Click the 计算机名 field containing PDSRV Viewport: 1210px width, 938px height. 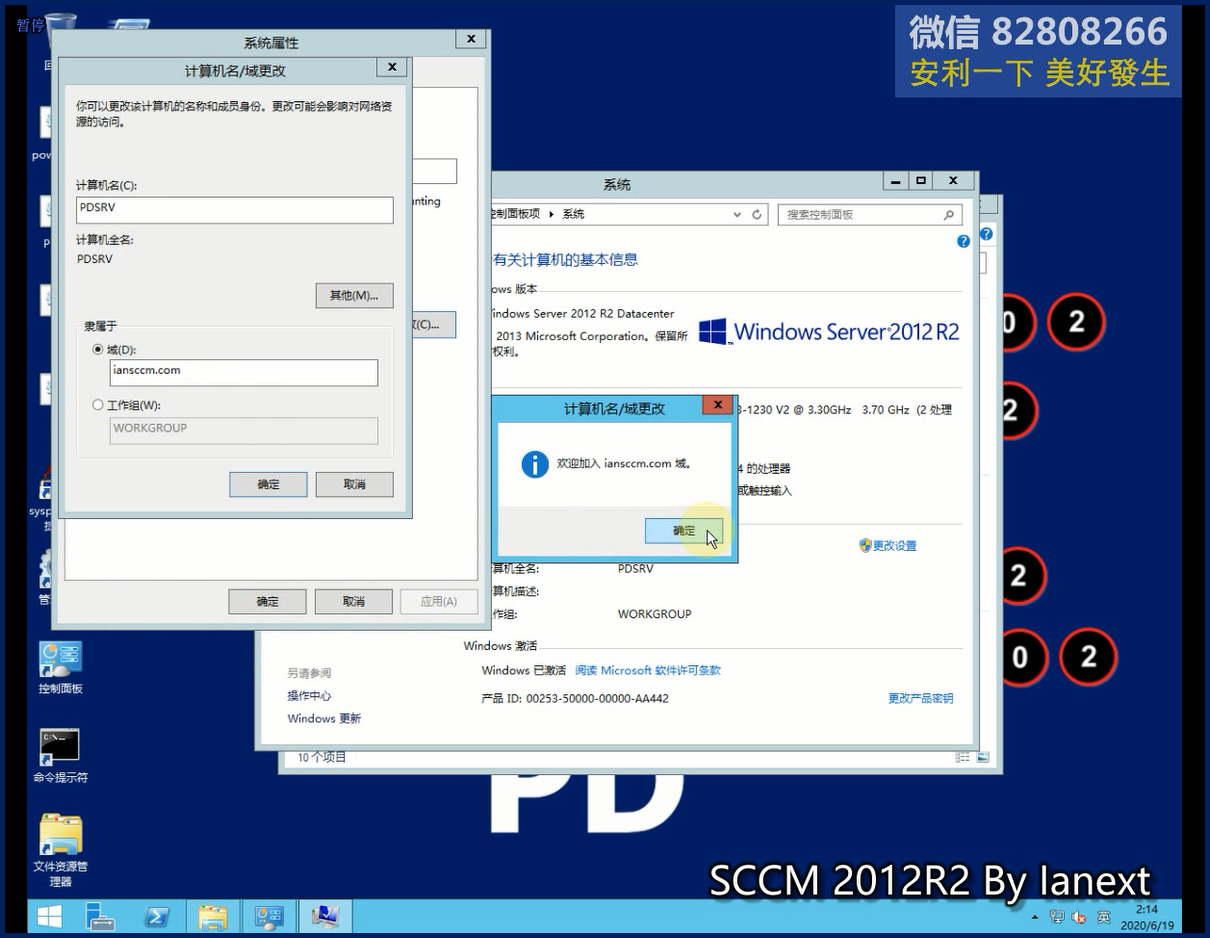235,210
